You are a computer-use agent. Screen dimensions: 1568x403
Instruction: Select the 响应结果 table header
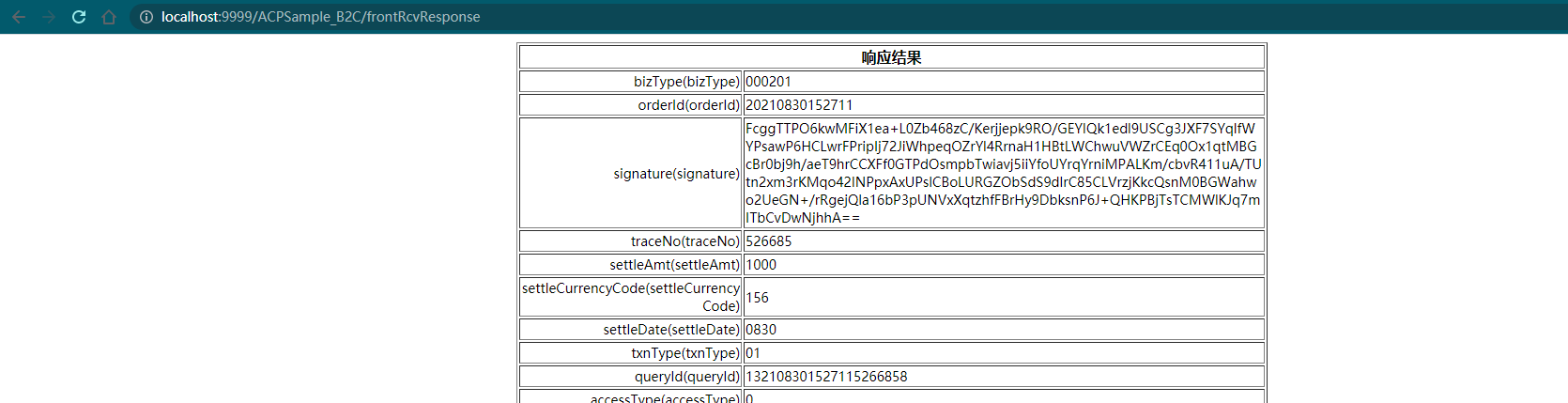892,57
